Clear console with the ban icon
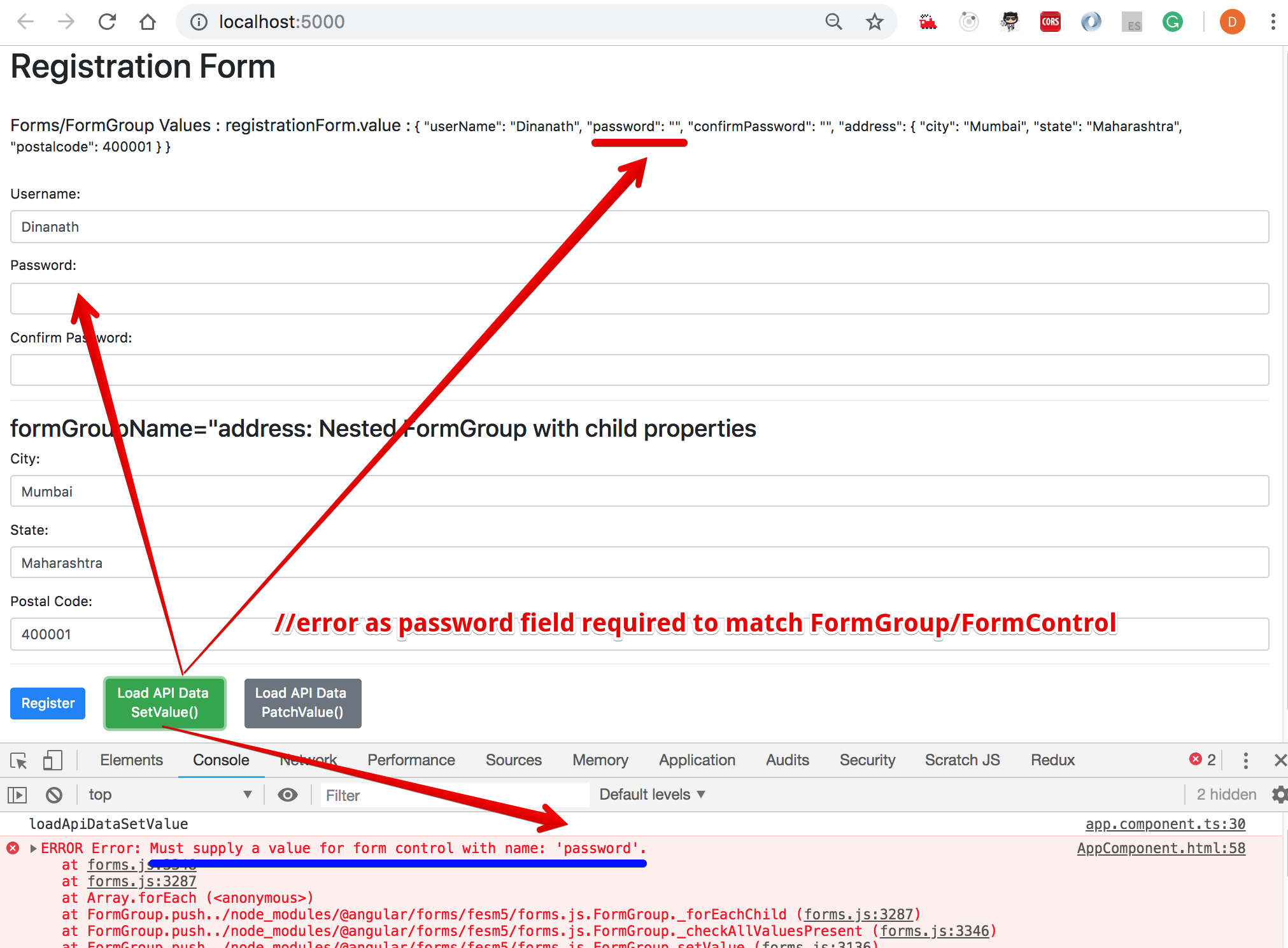The width and height of the screenshot is (1288, 948). [54, 795]
